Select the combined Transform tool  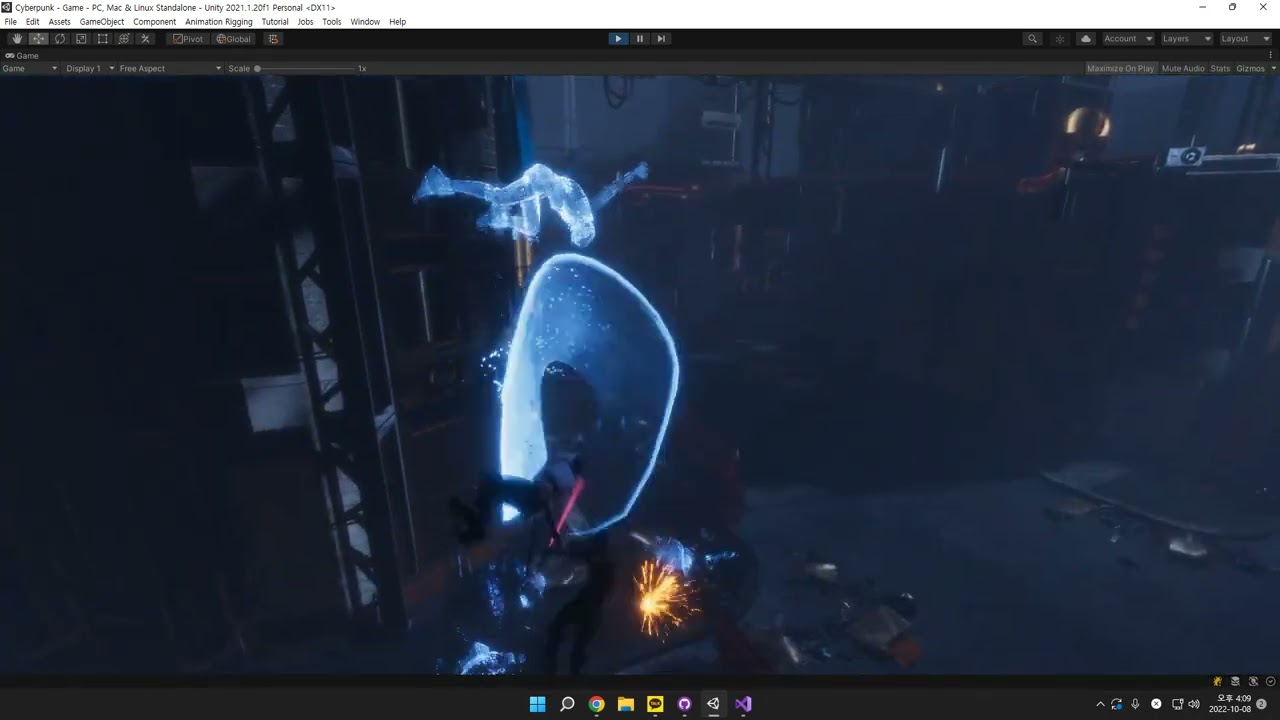coord(124,39)
